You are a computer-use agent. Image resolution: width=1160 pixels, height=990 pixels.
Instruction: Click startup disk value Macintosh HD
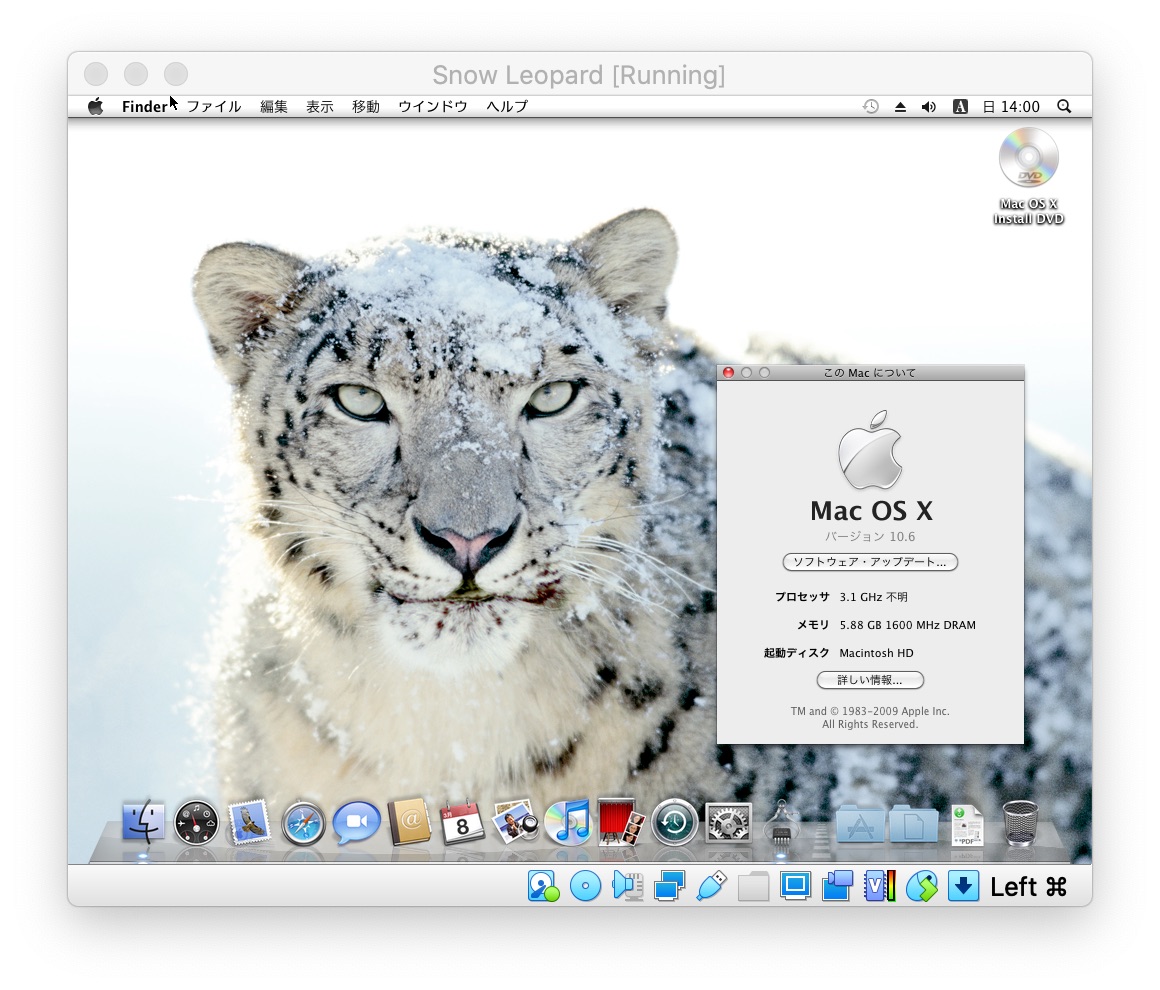[x=876, y=653]
